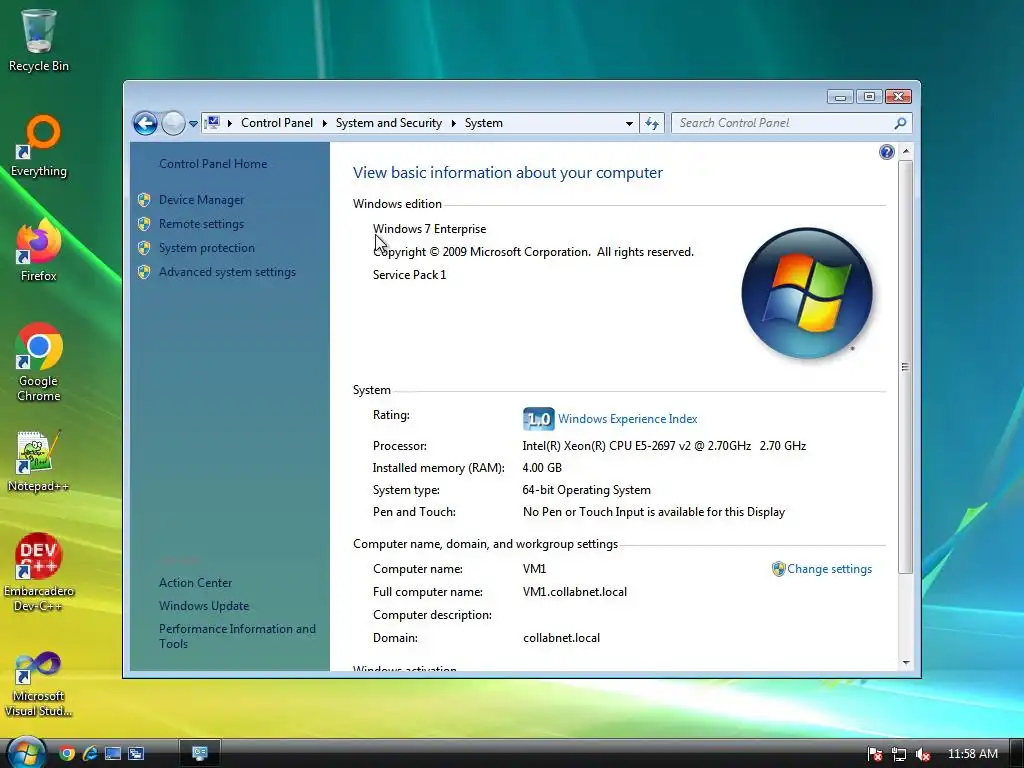Open Windows Update in sidebar
Image resolution: width=1024 pixels, height=768 pixels.
tap(204, 606)
